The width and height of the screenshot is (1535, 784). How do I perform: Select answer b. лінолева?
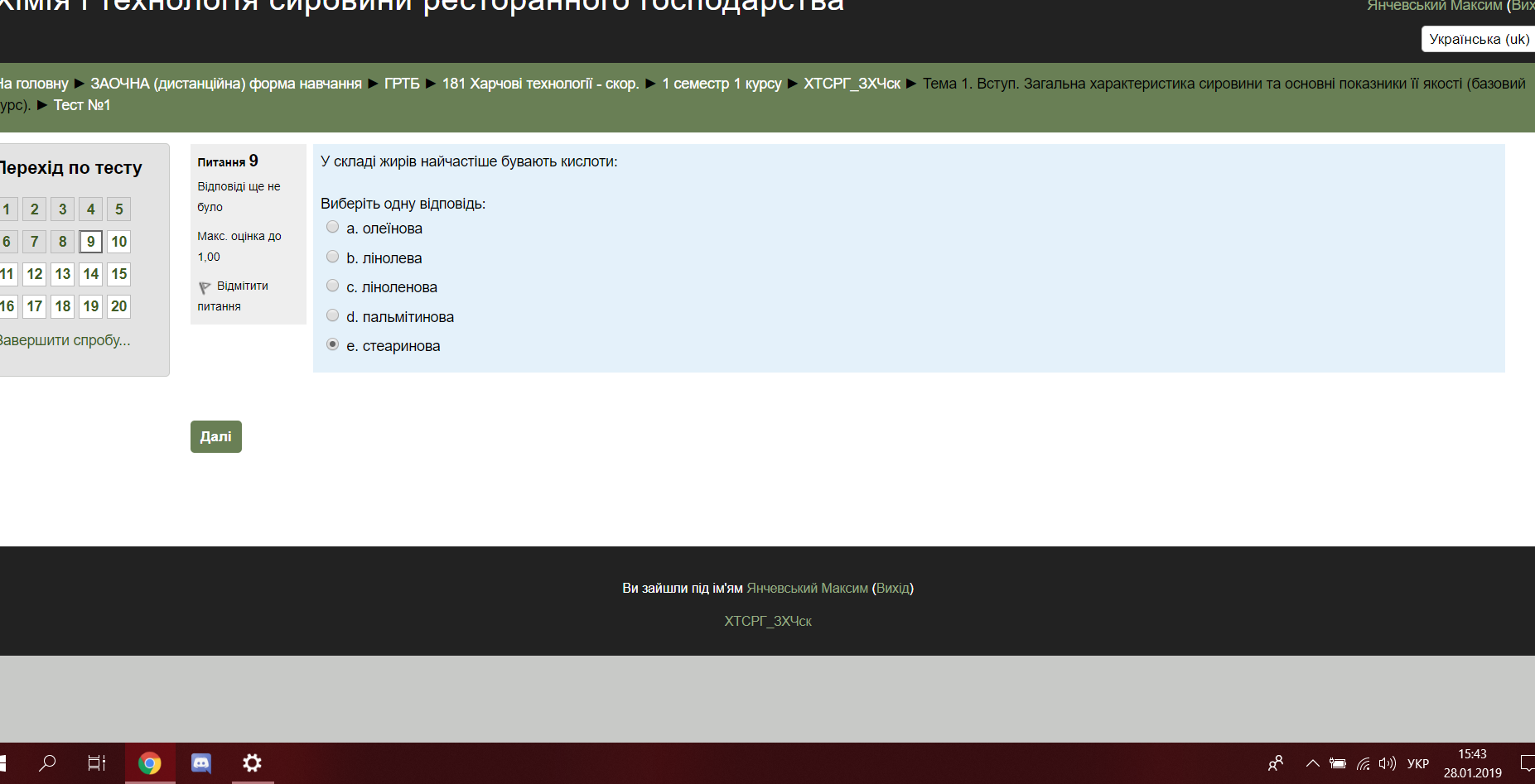point(333,257)
